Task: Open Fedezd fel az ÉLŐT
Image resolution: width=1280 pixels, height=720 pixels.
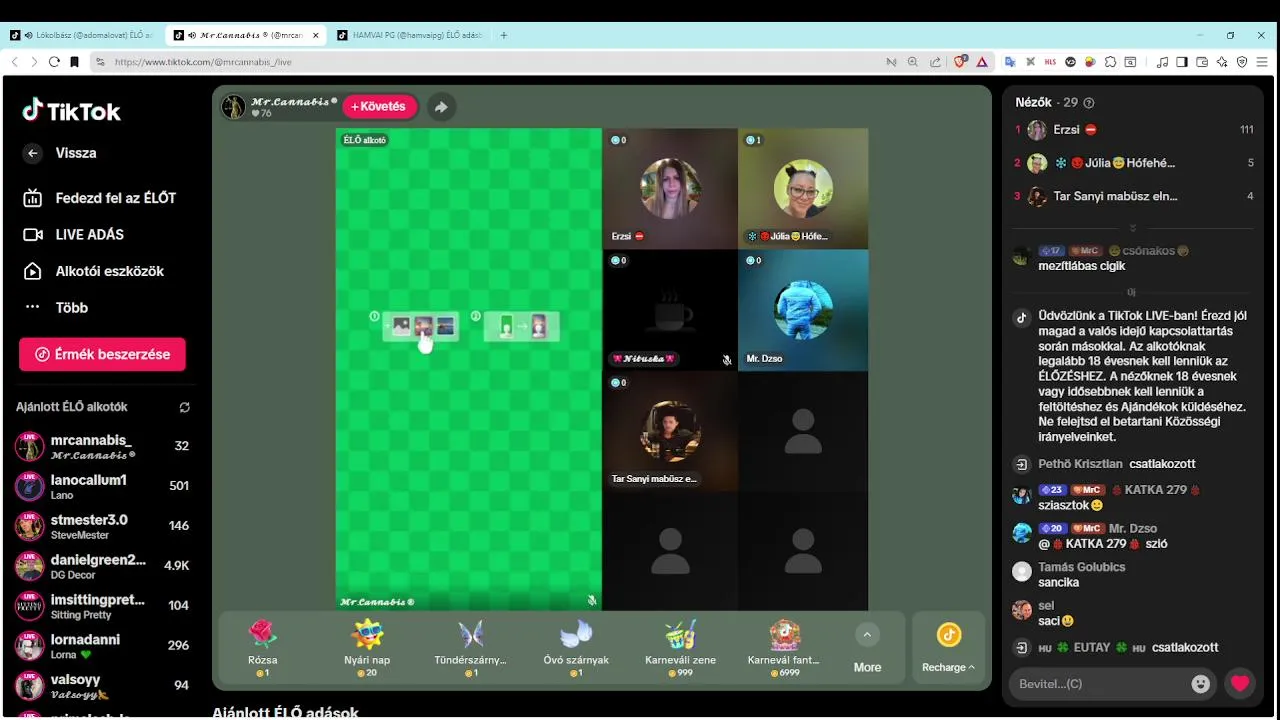Action: point(100,198)
